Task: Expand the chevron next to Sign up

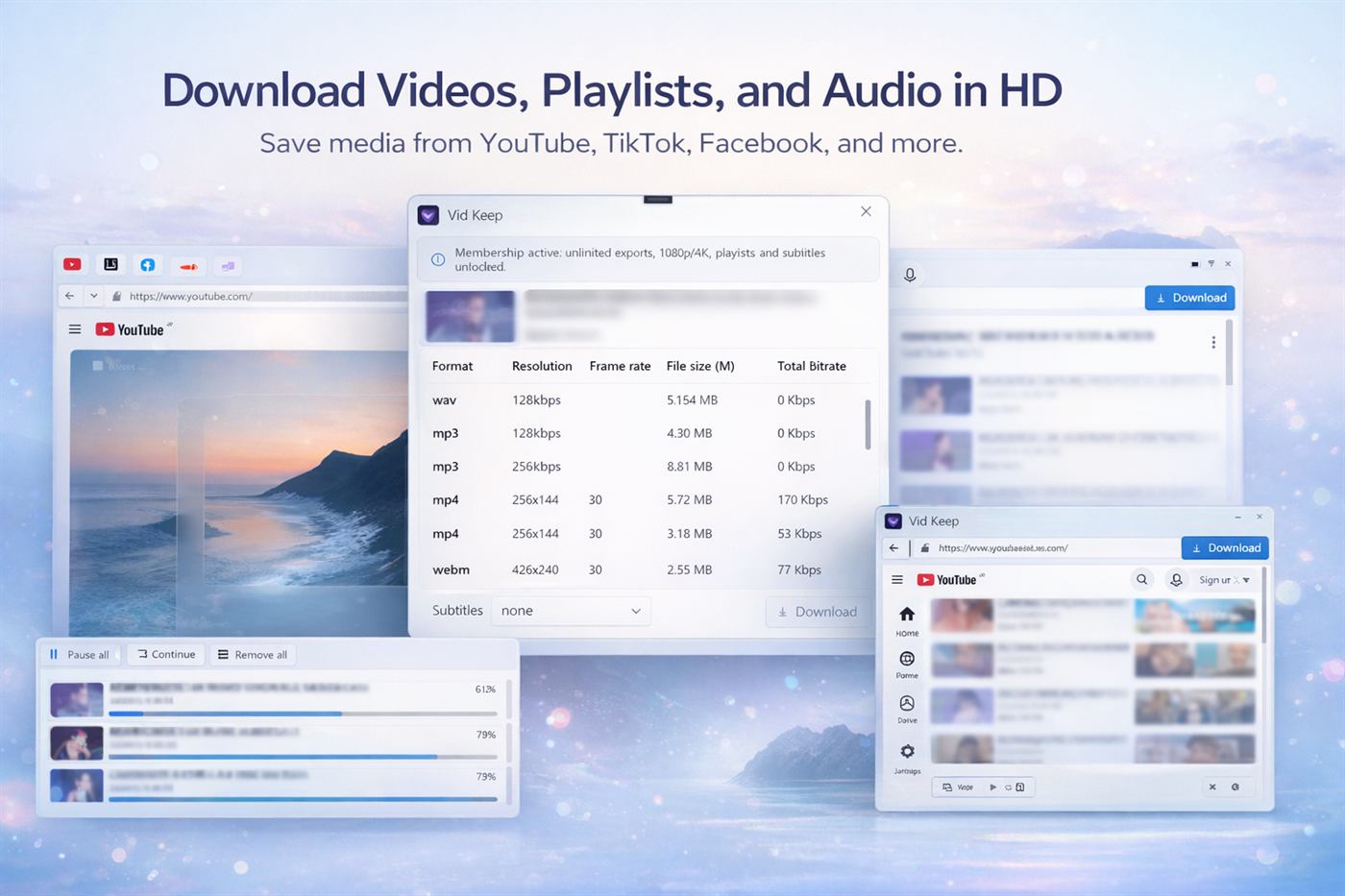Action: 1244,579
